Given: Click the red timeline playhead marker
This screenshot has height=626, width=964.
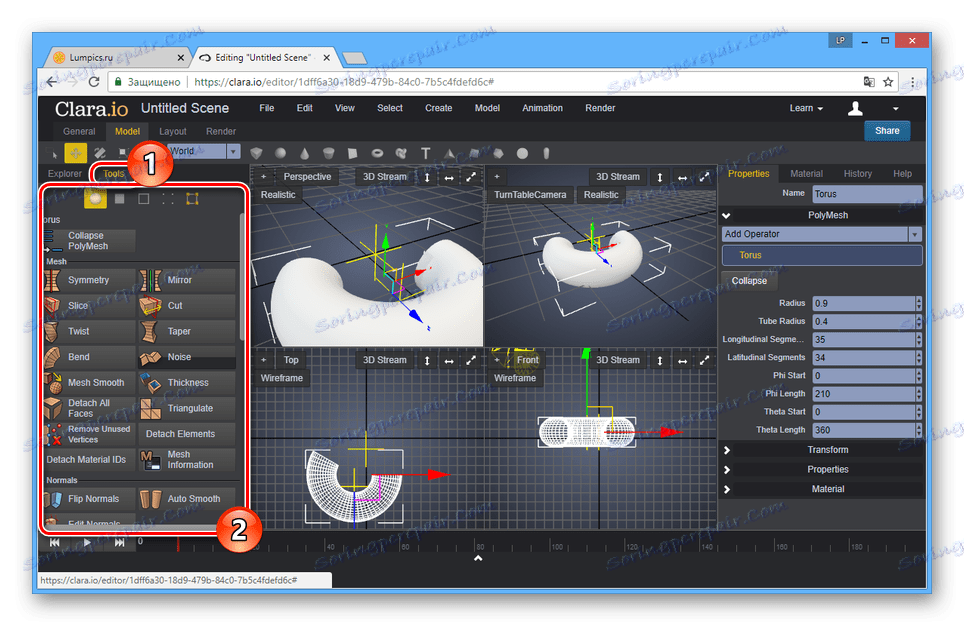Looking at the screenshot, I should coord(178,544).
